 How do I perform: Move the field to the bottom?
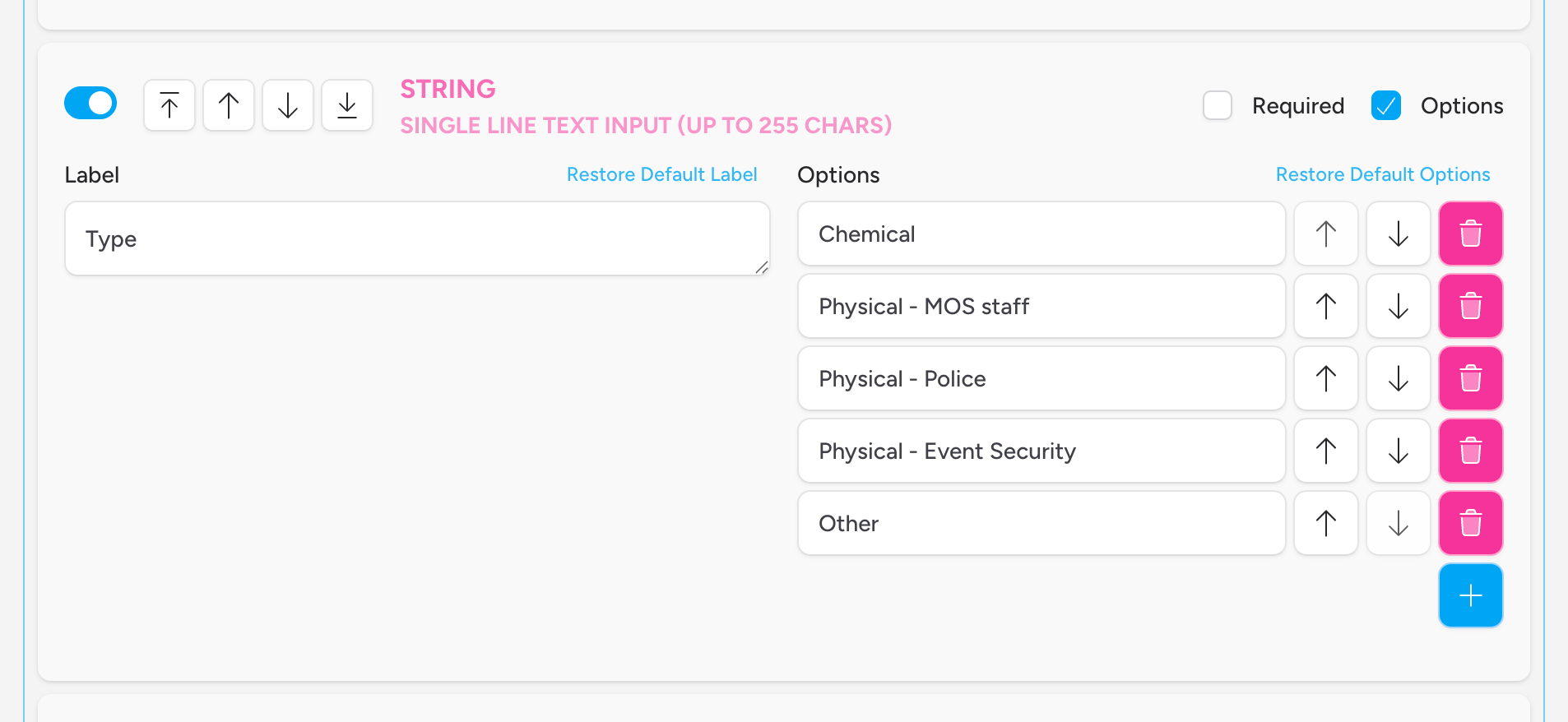point(346,105)
